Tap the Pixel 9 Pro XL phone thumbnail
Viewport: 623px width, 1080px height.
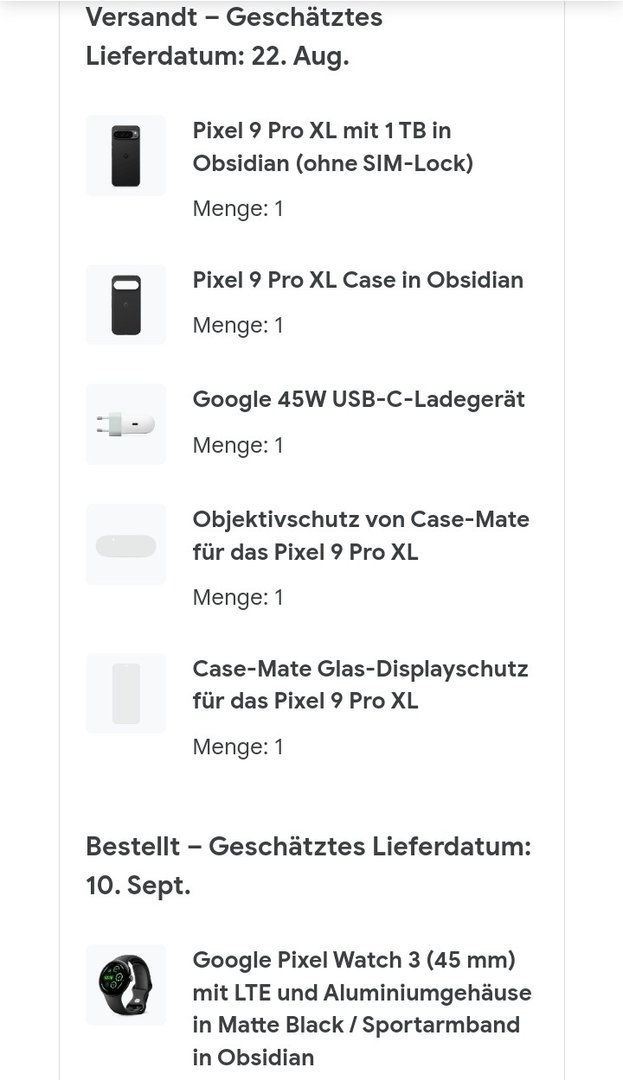pyautogui.click(x=126, y=156)
